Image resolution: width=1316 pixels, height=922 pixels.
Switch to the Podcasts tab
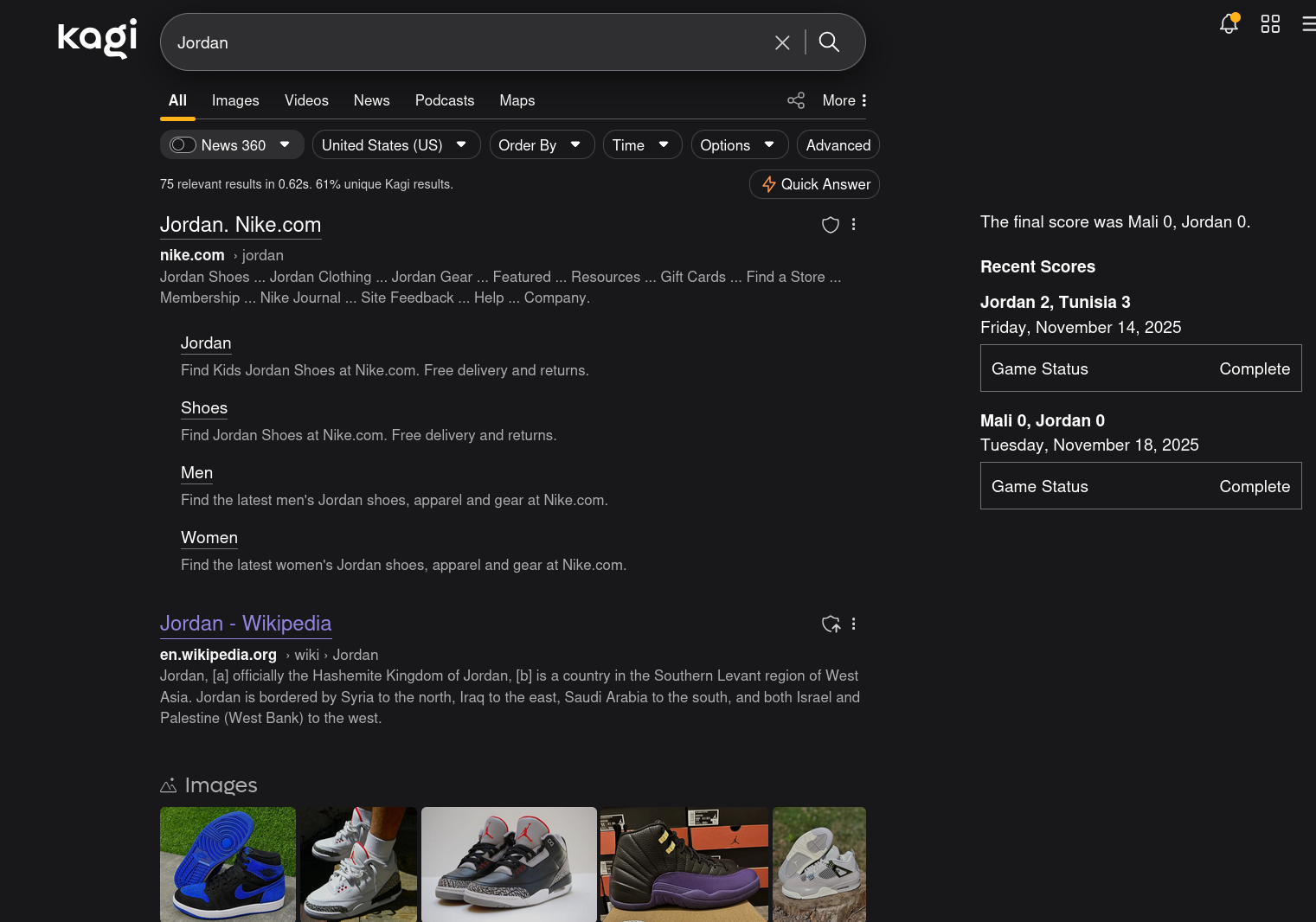[445, 100]
